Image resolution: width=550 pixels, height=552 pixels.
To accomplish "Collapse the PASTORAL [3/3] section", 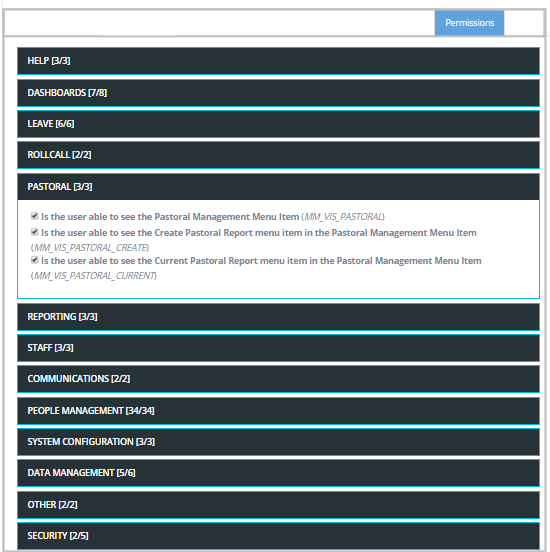I will 278,187.
